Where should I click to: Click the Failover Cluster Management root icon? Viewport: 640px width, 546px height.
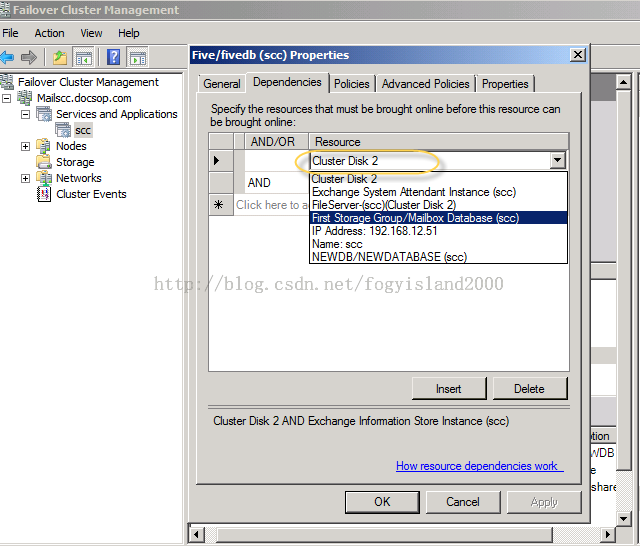click(7, 82)
